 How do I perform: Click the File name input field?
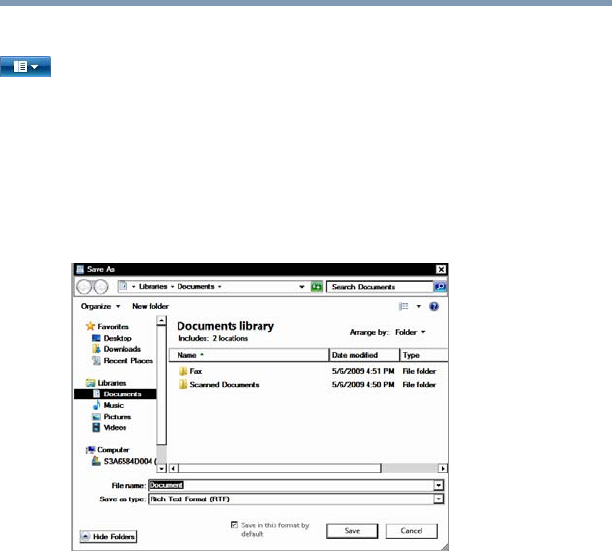coord(290,485)
